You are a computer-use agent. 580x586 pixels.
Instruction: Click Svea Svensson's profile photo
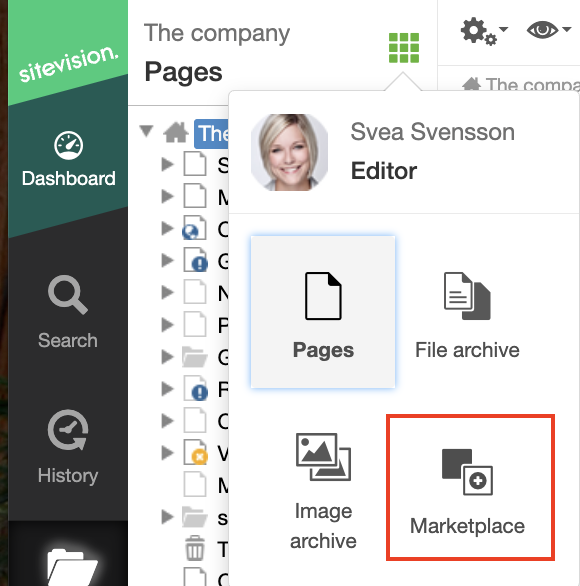pyautogui.click(x=289, y=152)
